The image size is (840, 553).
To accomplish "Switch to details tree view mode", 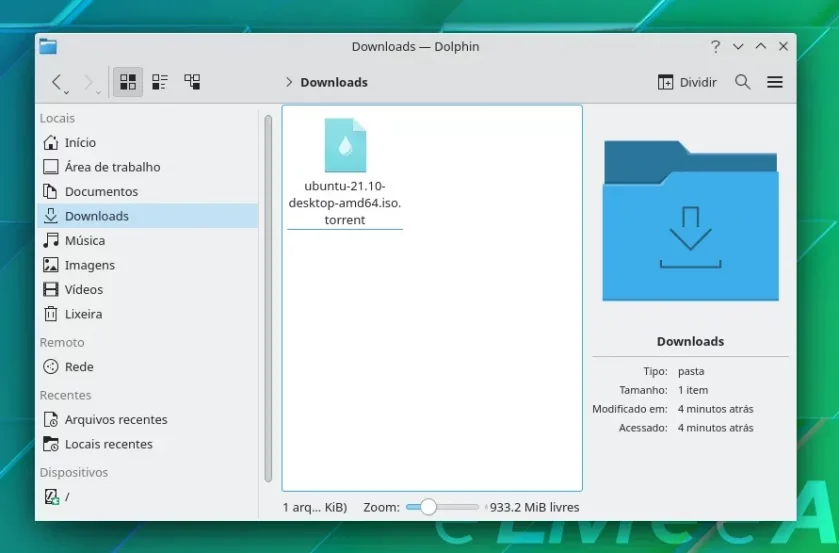I will coord(192,82).
